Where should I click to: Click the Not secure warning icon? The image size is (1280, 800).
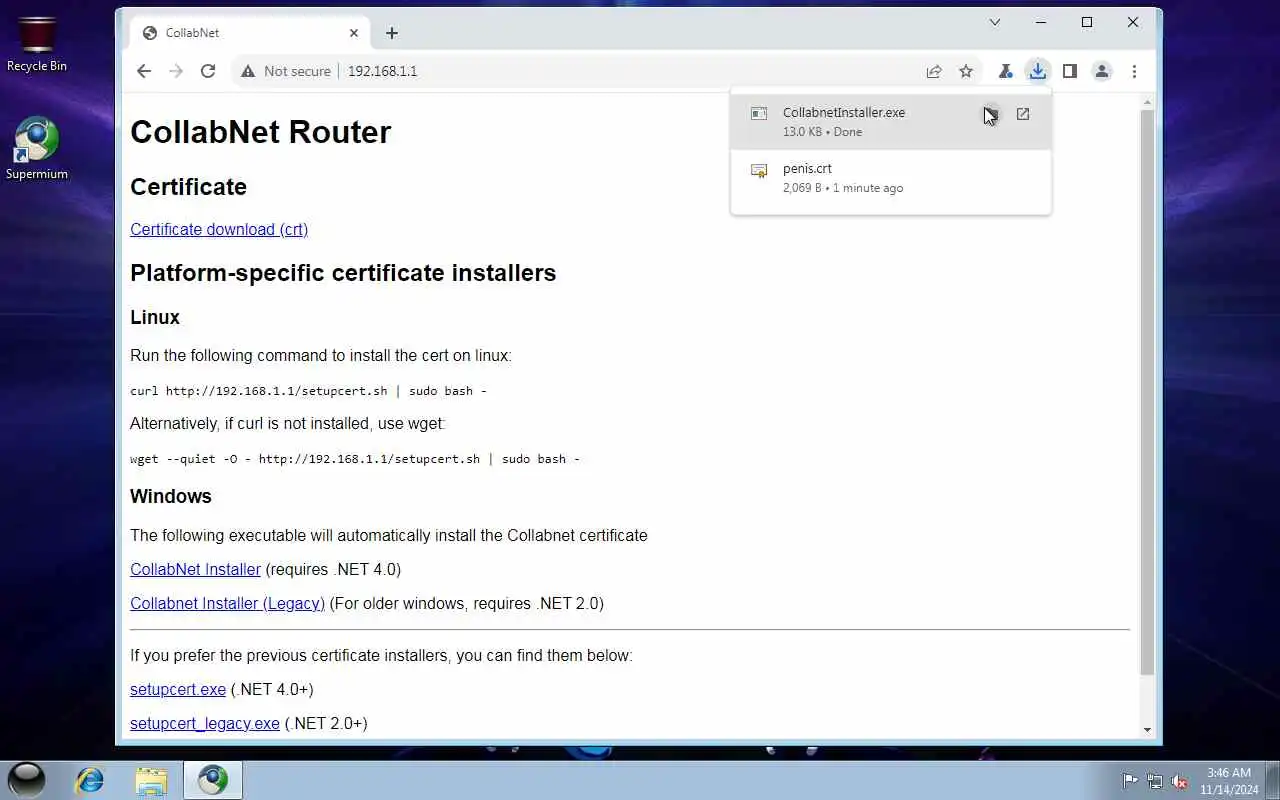(247, 71)
